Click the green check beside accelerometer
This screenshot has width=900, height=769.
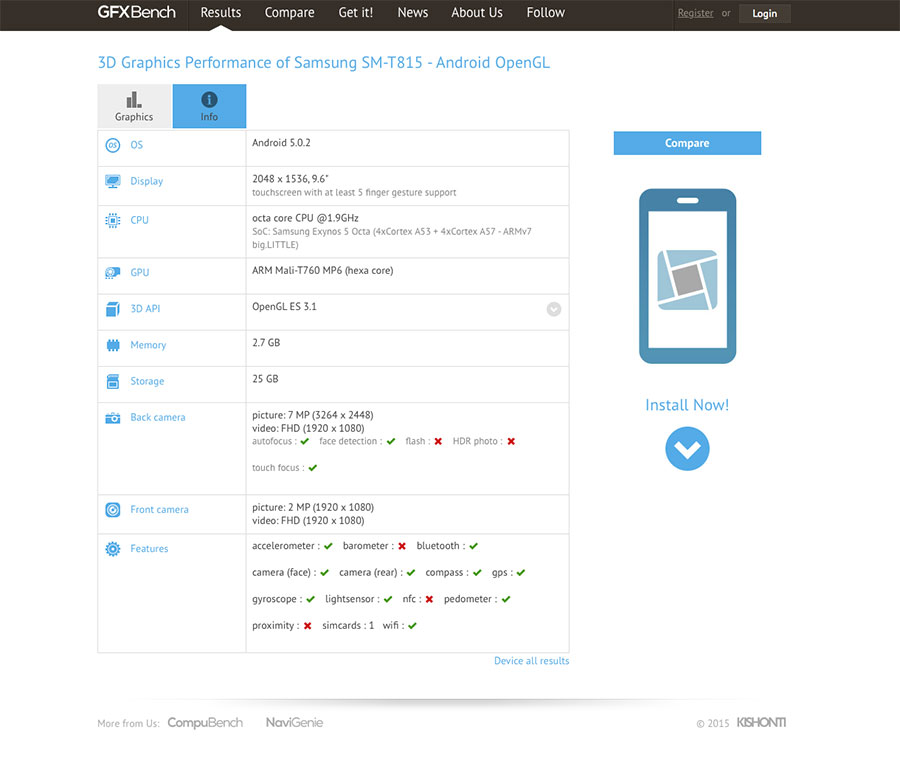[x=328, y=546]
